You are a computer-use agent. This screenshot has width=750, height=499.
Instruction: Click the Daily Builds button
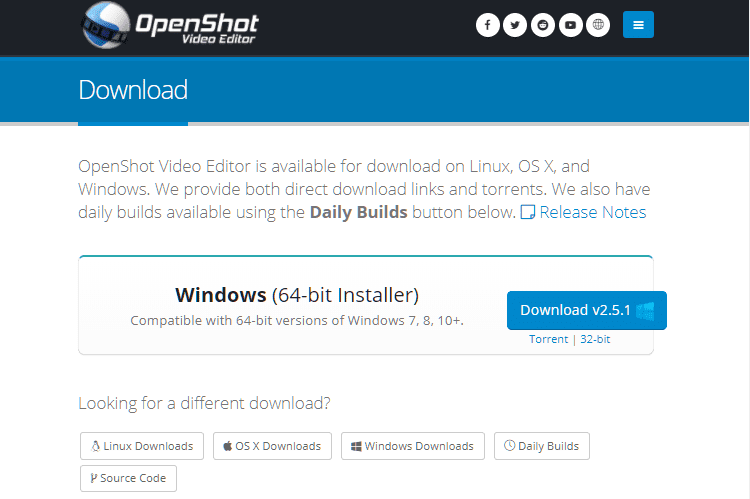pyautogui.click(x=542, y=446)
